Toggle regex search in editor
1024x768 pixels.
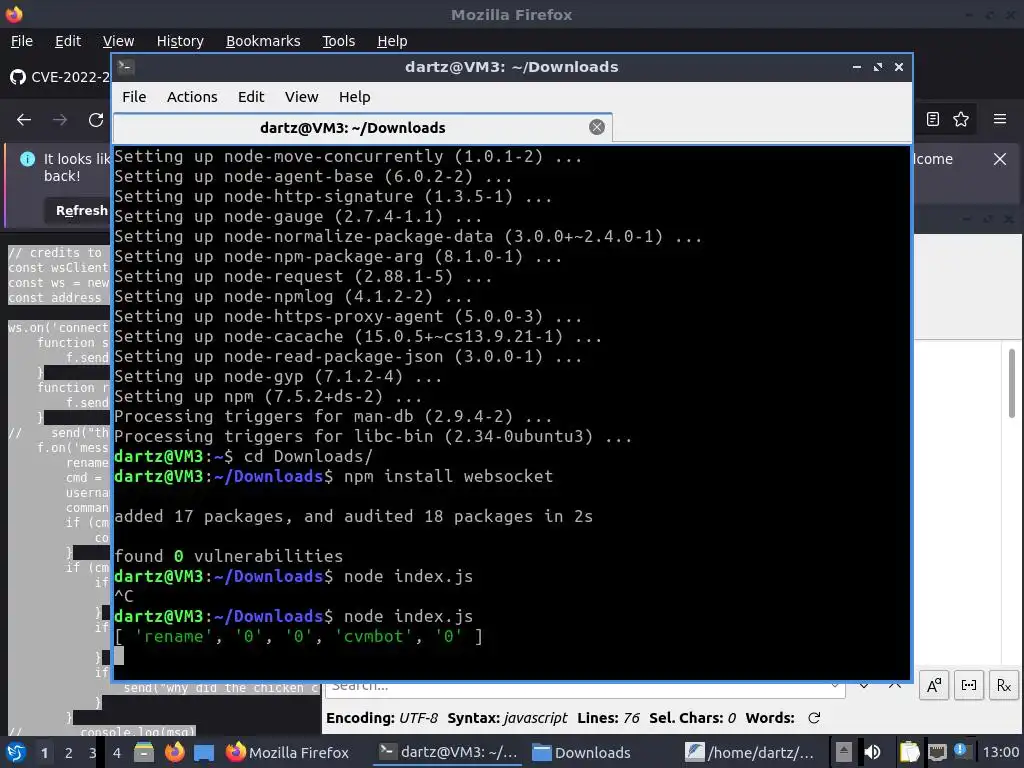pyautogui.click(x=1003, y=685)
